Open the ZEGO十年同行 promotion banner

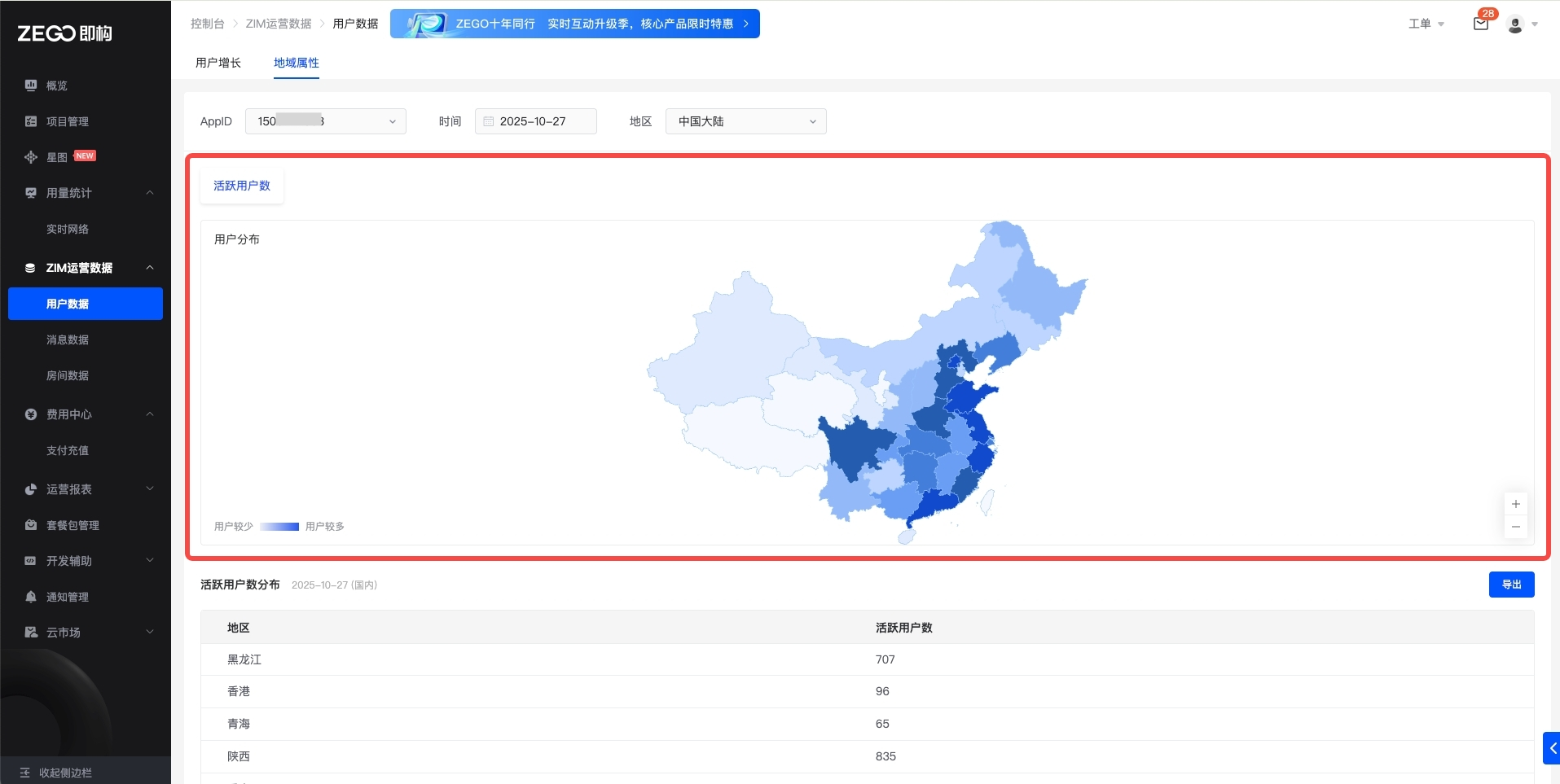click(x=574, y=24)
